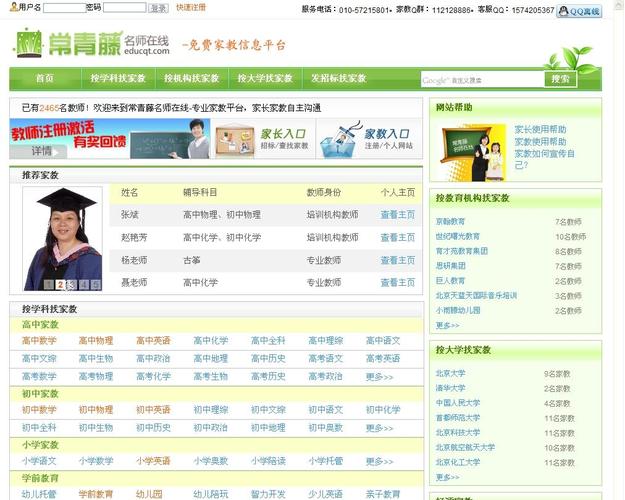
Task: Open the 家教入口 ID badge banner
Action: [x=369, y=138]
